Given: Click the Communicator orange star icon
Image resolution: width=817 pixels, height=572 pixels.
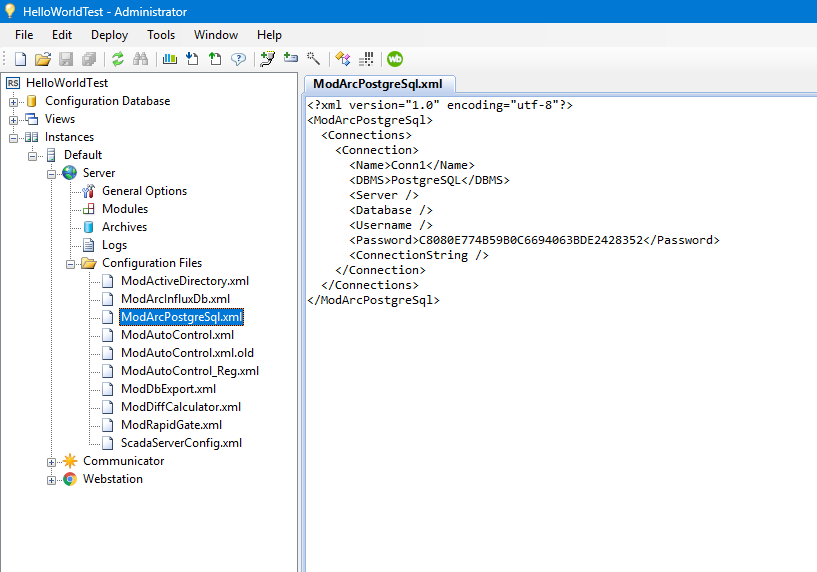Looking at the screenshot, I should click(x=69, y=461).
